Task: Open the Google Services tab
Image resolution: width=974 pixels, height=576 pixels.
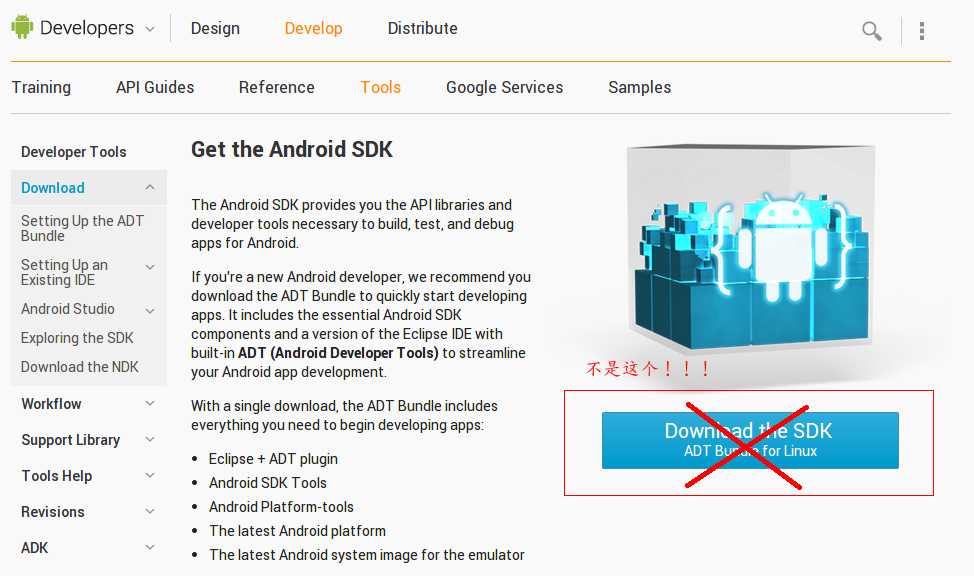Action: [x=504, y=88]
